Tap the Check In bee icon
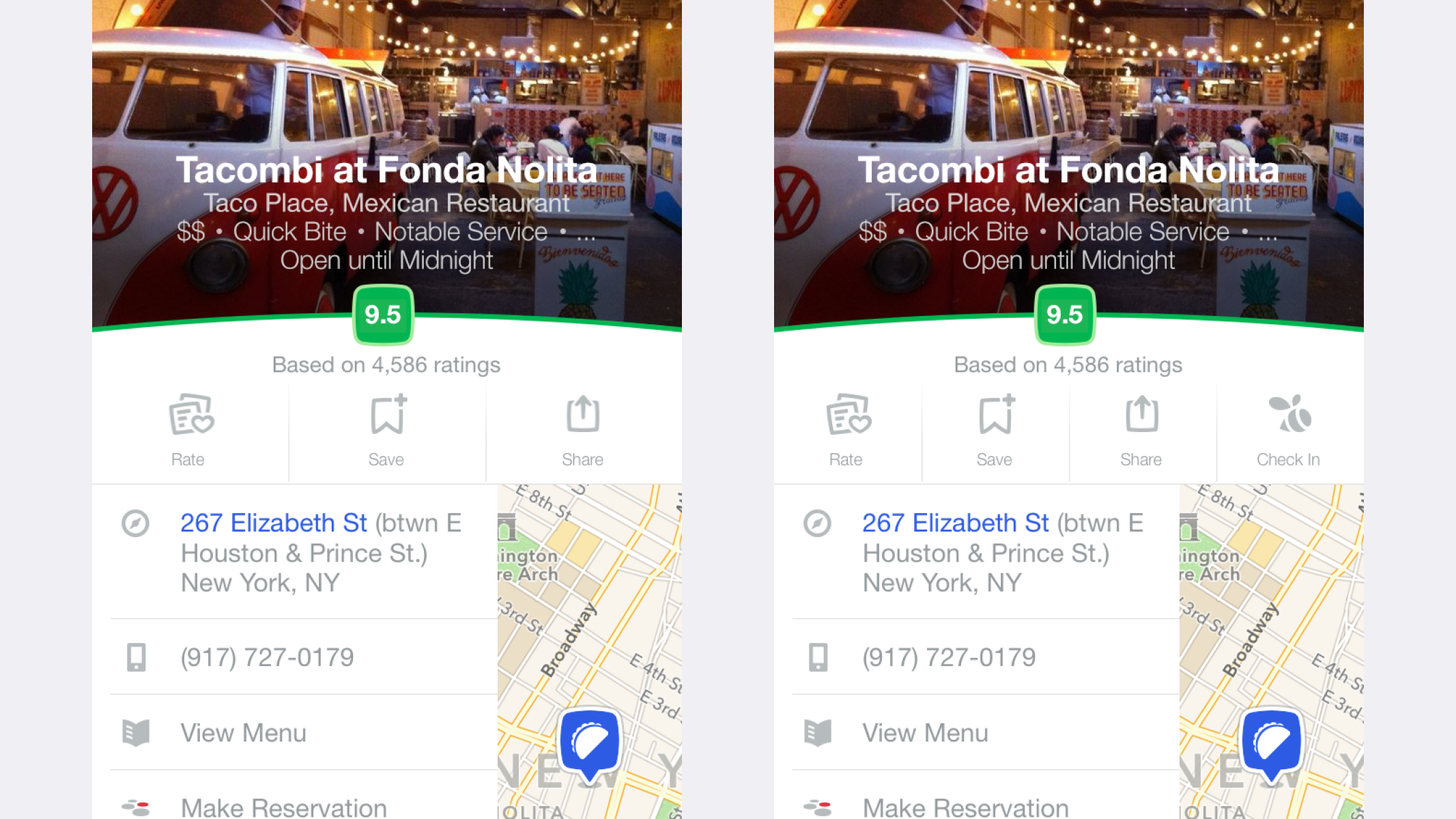The image size is (1456, 819). coord(1289,414)
